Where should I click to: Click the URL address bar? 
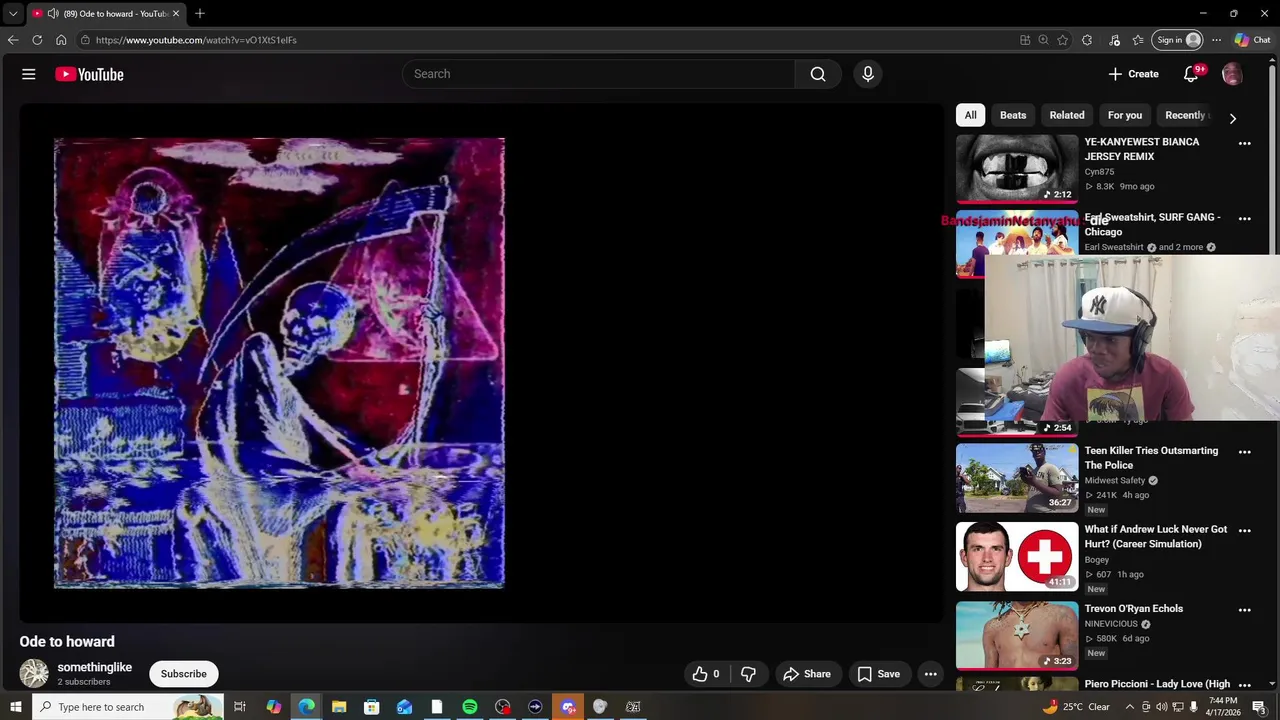(545, 40)
